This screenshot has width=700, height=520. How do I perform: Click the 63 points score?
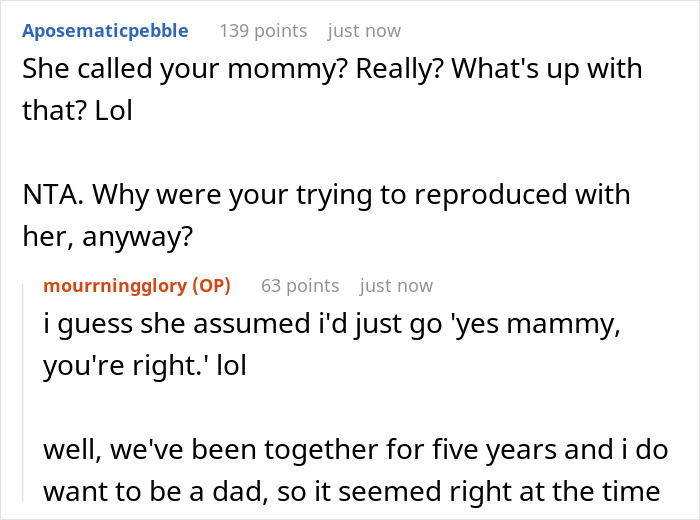pyautogui.click(x=300, y=285)
